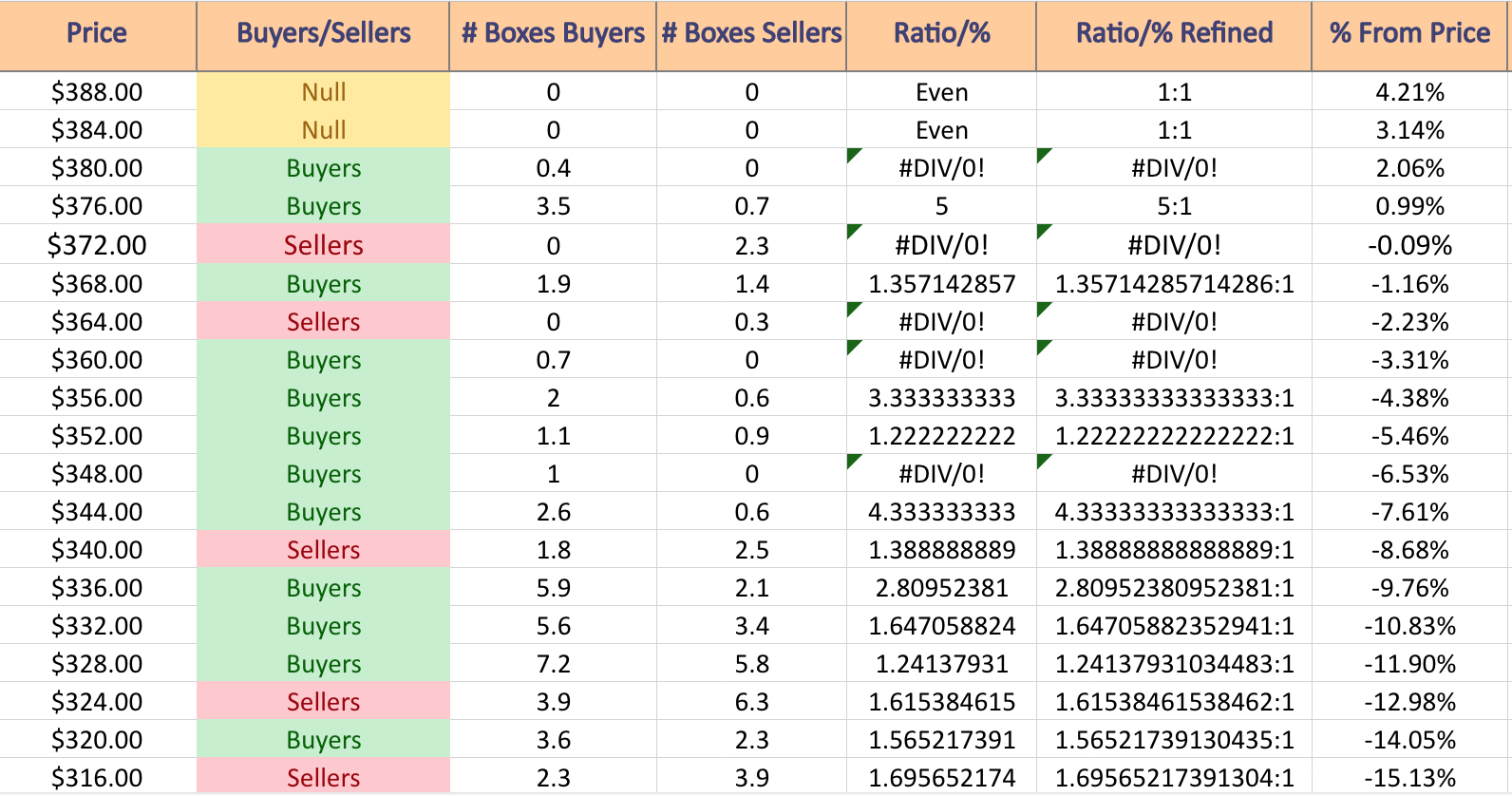The image size is (1512, 796).
Task: Click the $380.00 price cell
Action: [x=97, y=168]
